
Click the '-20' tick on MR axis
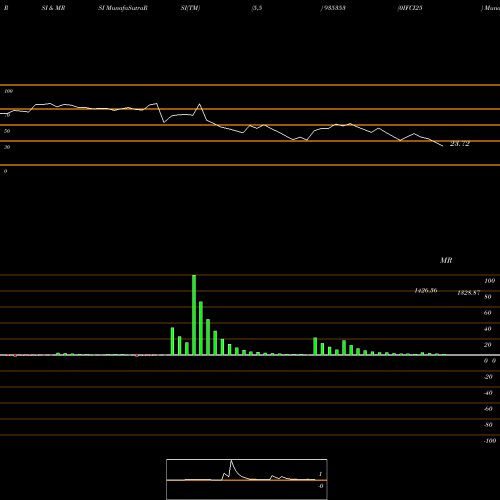(488, 377)
